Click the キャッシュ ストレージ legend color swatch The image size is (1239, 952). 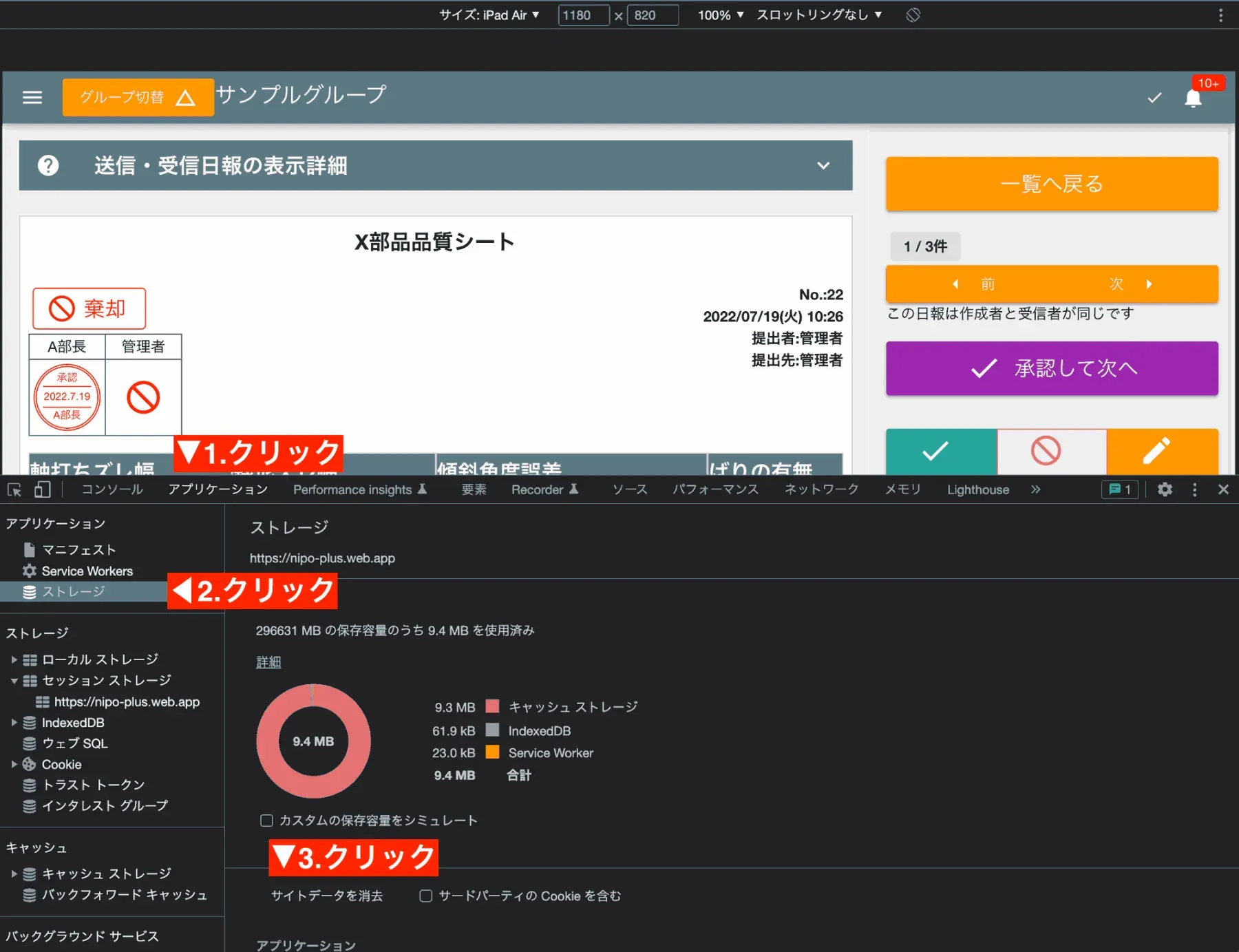(x=492, y=706)
